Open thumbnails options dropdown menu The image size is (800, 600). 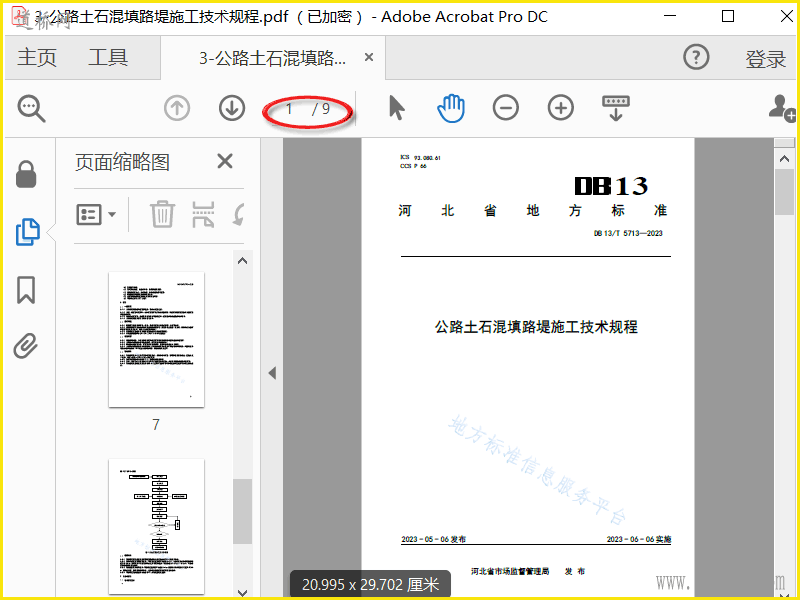point(96,214)
